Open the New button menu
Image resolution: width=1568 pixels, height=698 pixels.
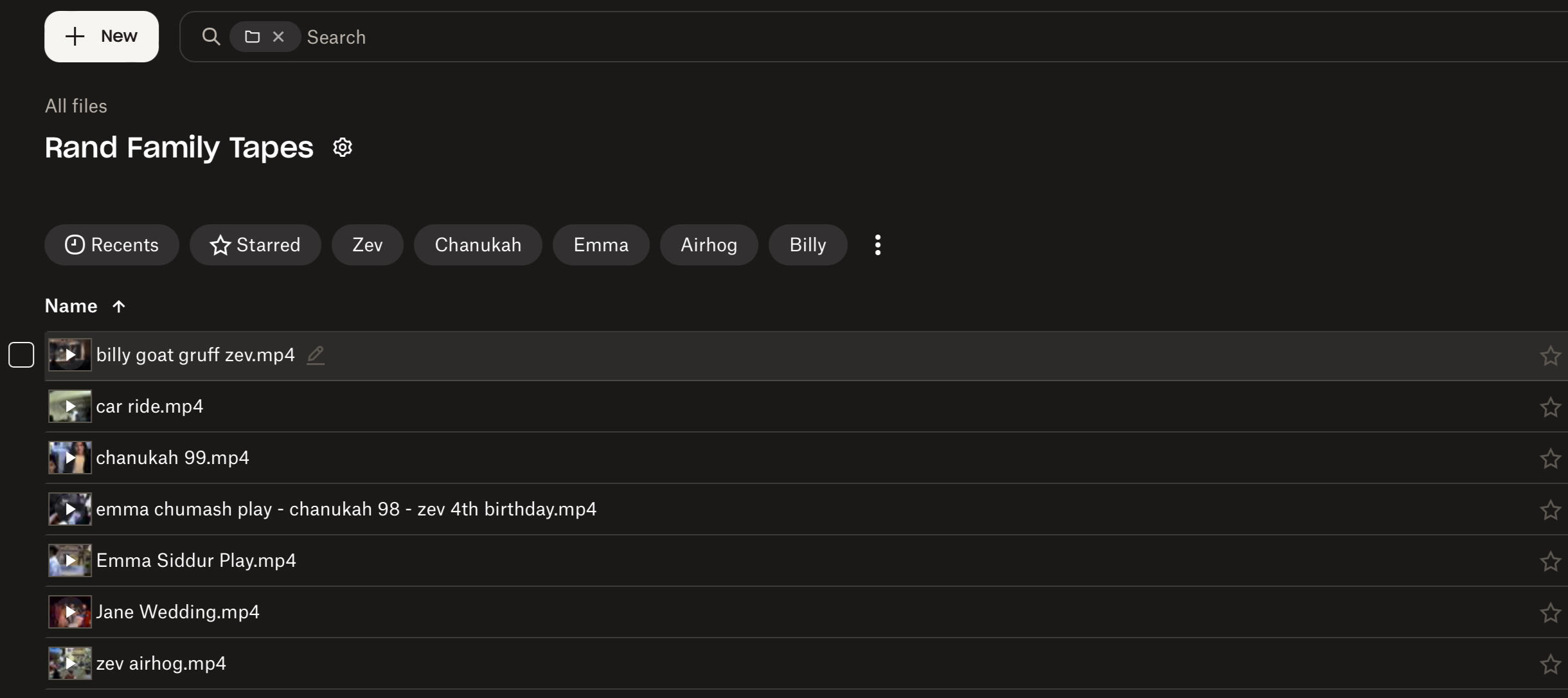pos(102,37)
